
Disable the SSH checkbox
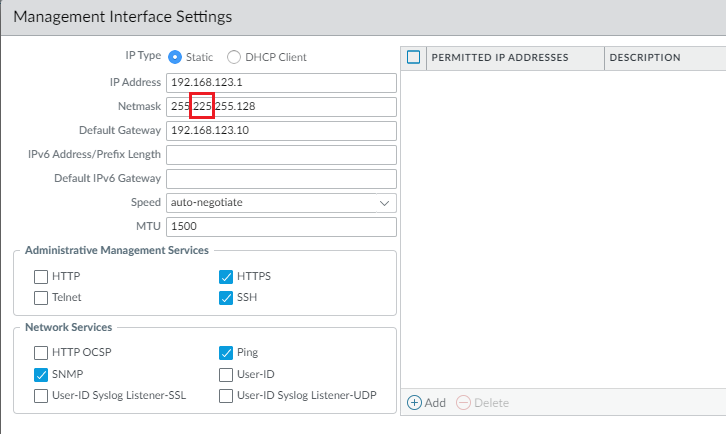coord(226,297)
